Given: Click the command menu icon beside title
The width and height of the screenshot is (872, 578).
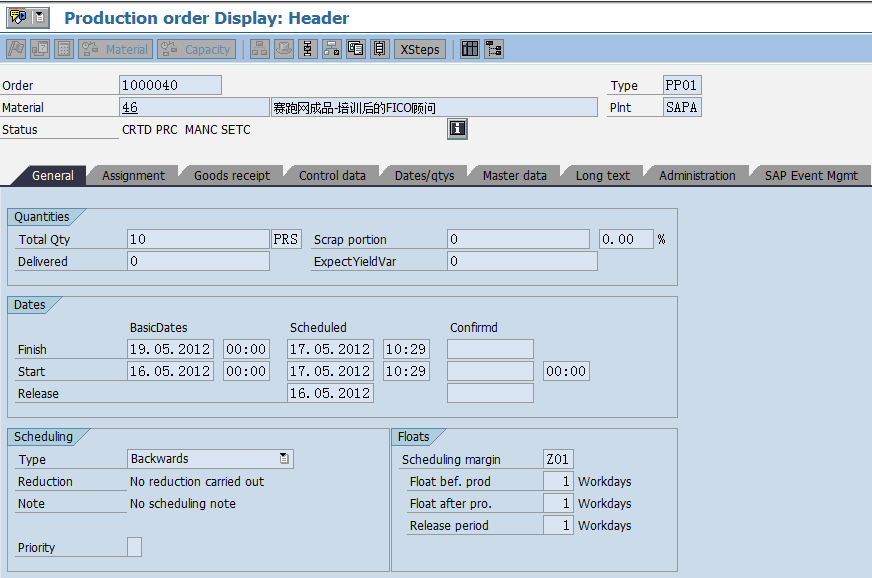Looking at the screenshot, I should point(17,17).
